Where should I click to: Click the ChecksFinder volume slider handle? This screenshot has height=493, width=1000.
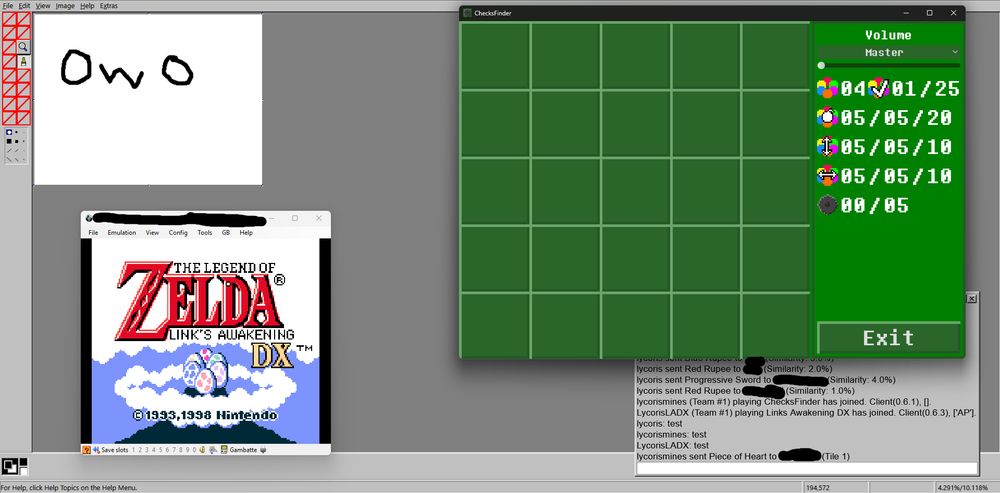point(821,65)
